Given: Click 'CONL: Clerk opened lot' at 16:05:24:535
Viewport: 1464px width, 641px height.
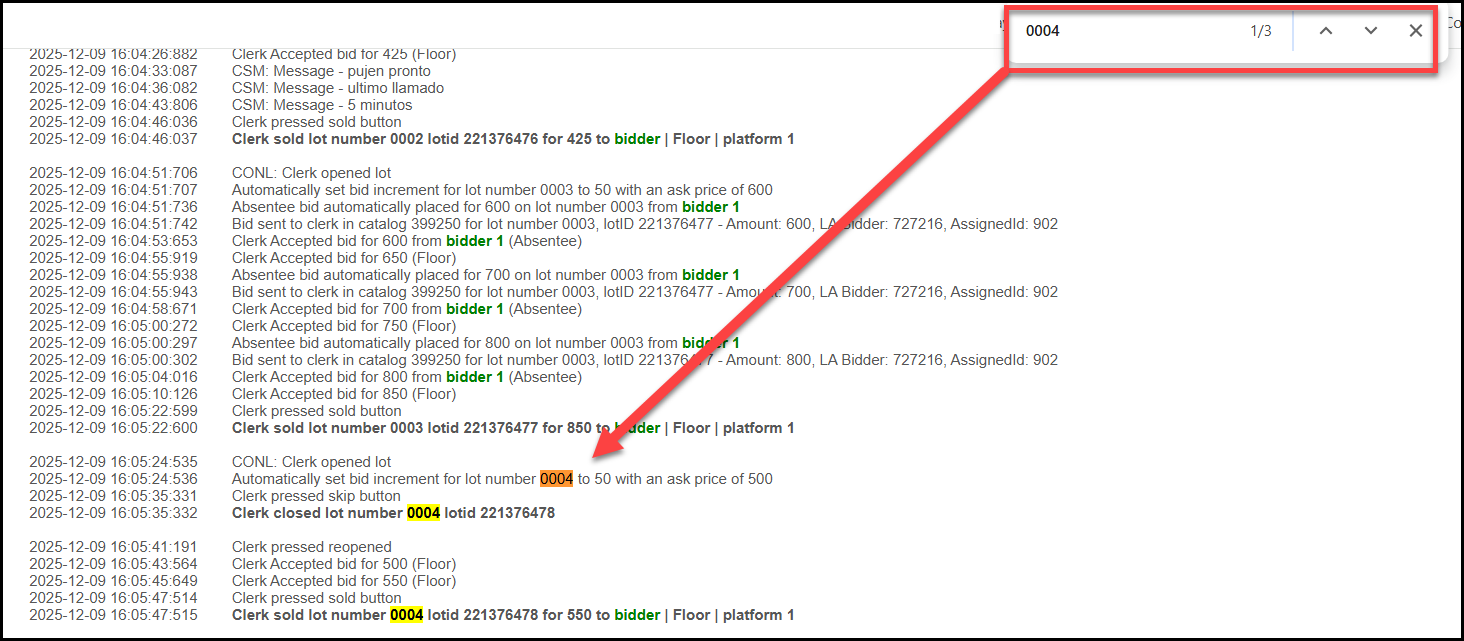Looking at the screenshot, I should click(312, 462).
